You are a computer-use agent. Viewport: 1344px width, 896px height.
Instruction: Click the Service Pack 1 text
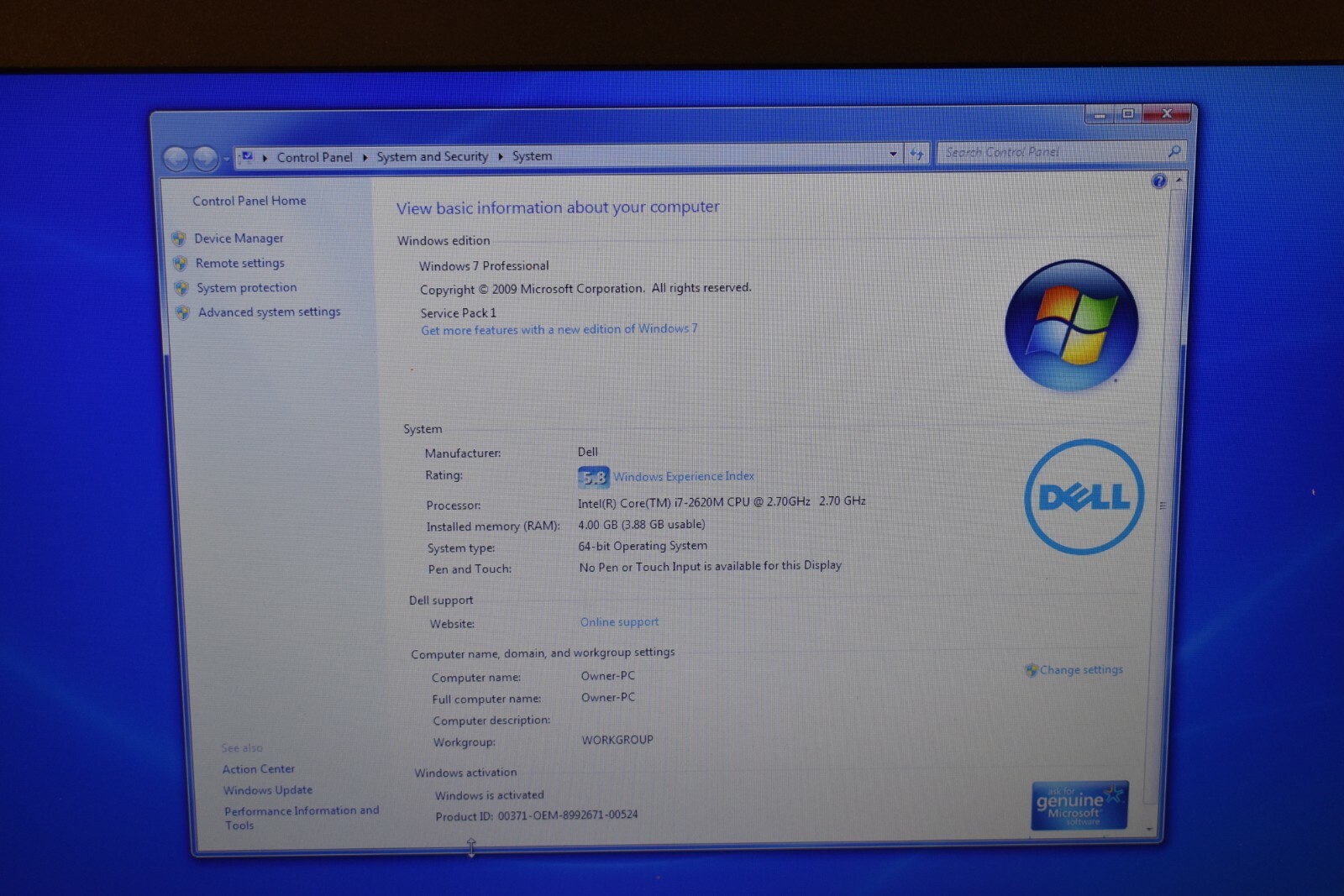click(x=459, y=313)
